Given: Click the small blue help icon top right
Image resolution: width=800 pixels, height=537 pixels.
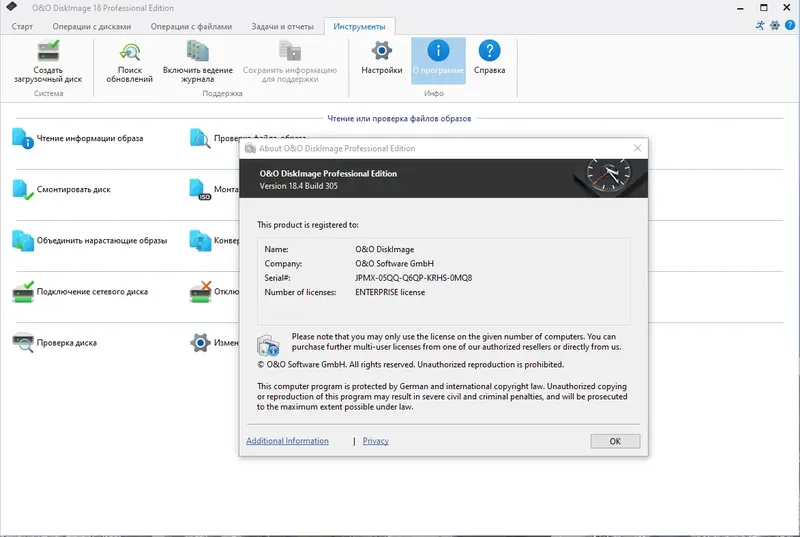Looking at the screenshot, I should 790,25.
